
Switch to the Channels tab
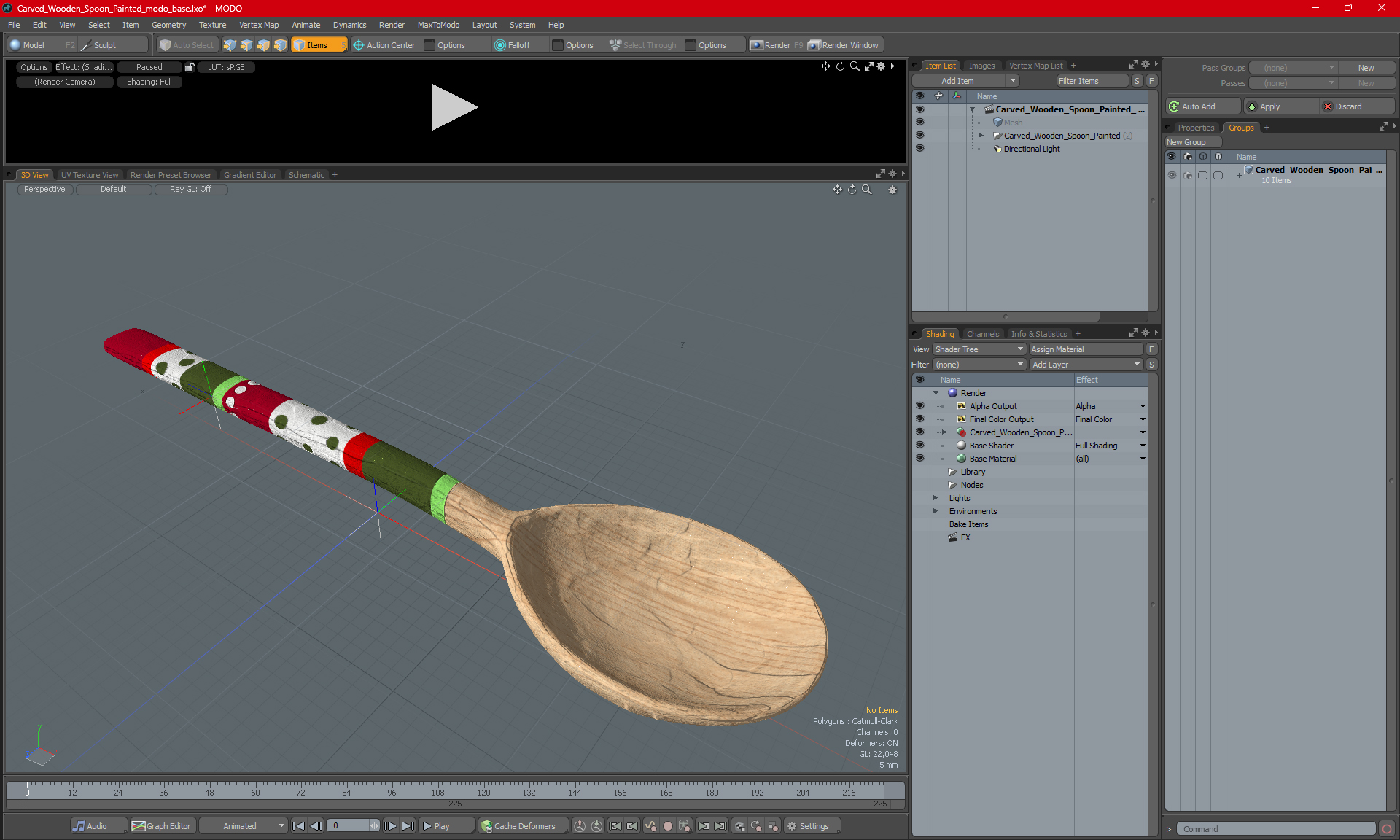(x=982, y=334)
